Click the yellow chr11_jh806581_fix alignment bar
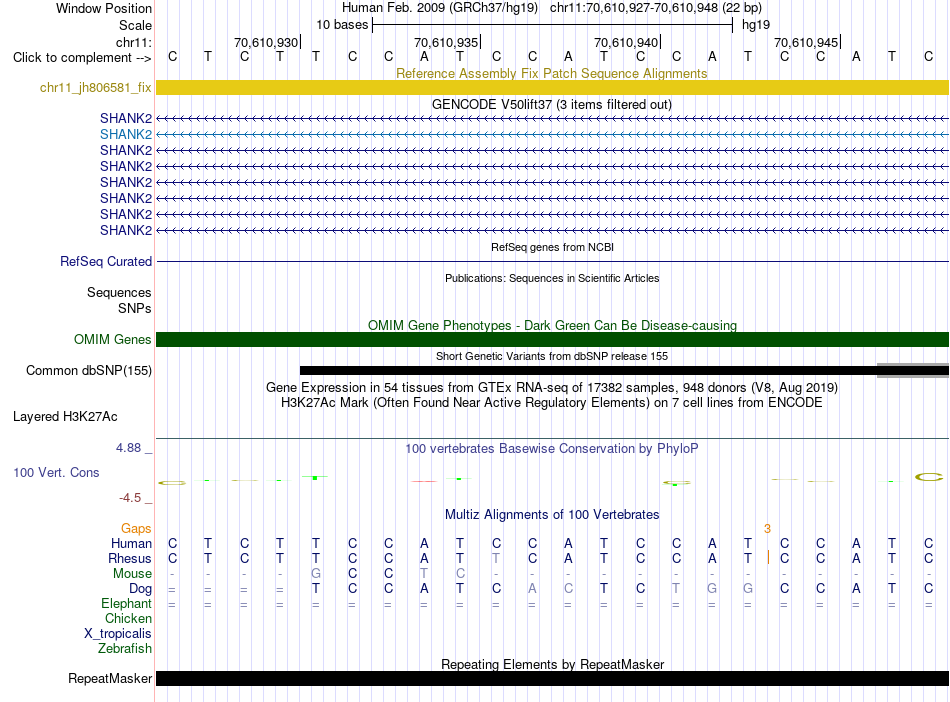The height and width of the screenshot is (702, 950). pos(552,87)
